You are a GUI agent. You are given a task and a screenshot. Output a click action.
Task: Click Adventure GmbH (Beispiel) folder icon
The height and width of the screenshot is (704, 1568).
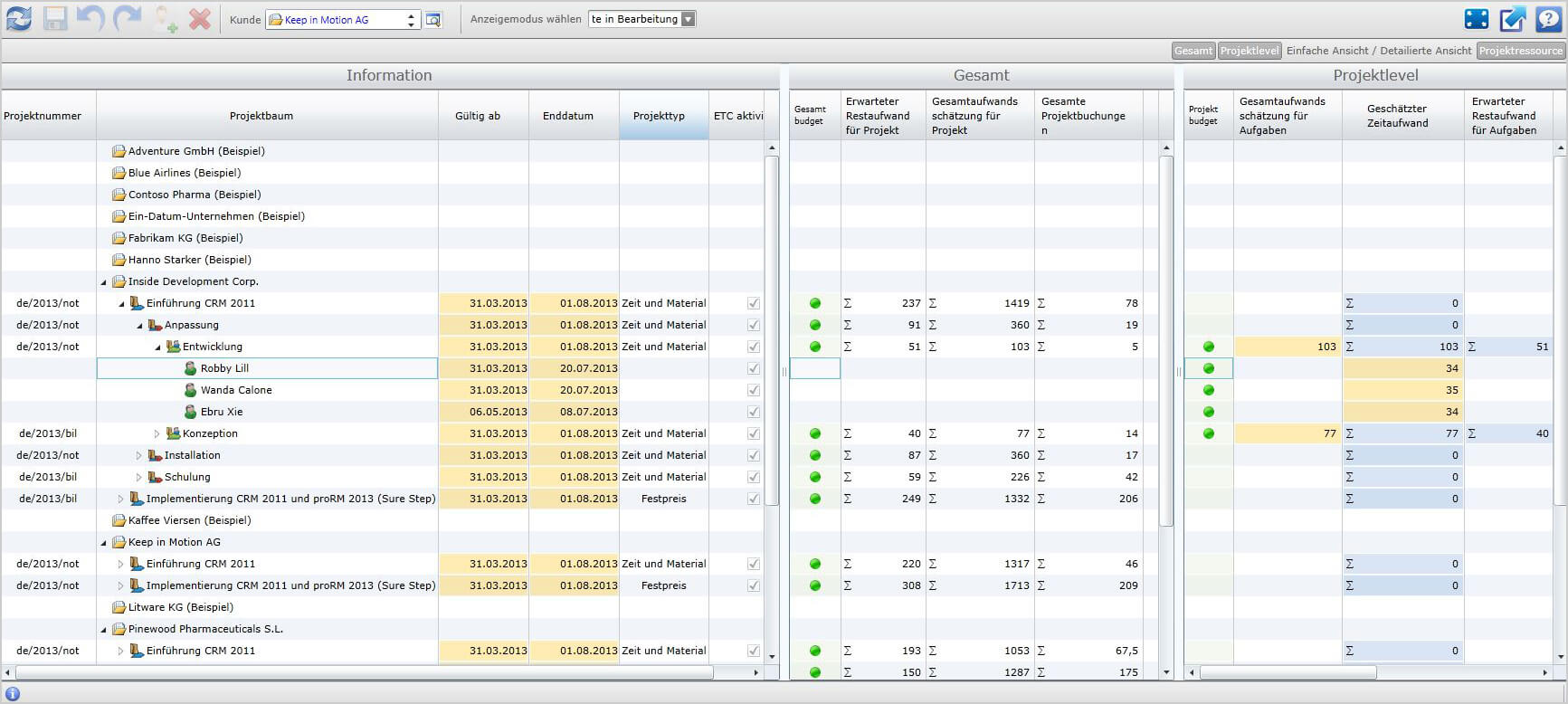(119, 151)
